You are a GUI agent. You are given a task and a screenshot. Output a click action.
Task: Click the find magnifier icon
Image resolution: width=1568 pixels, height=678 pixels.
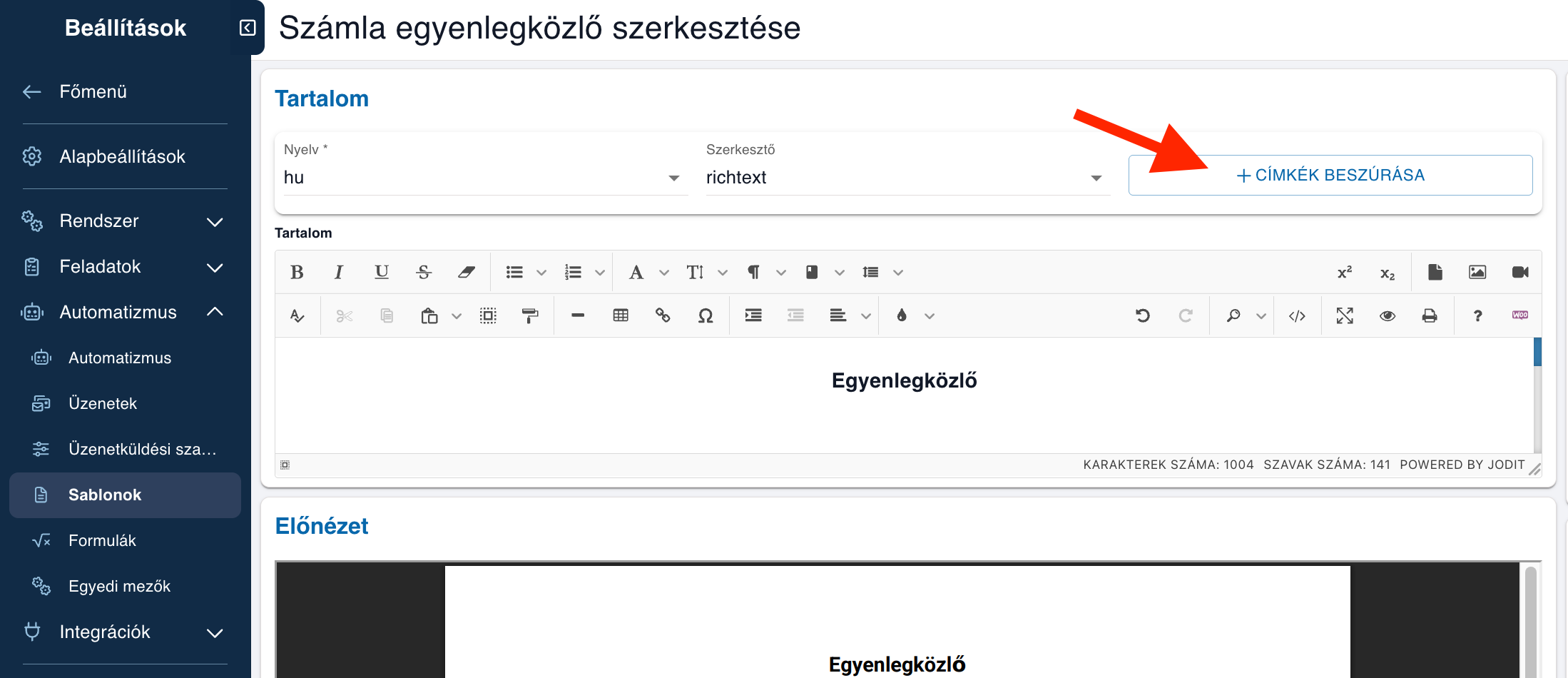[x=1233, y=315]
